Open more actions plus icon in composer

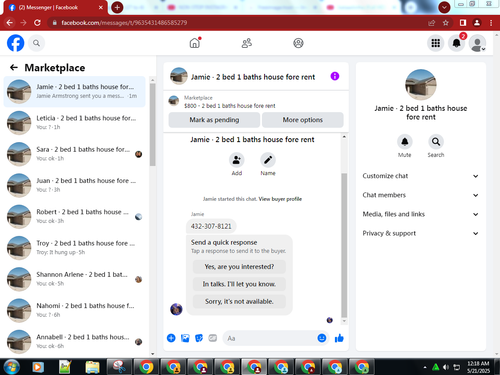tap(171, 338)
